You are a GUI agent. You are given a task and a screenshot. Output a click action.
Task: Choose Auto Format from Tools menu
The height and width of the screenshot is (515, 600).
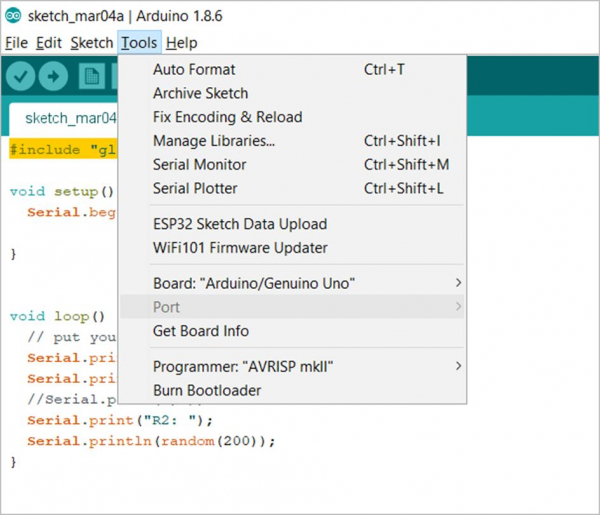[x=194, y=70]
